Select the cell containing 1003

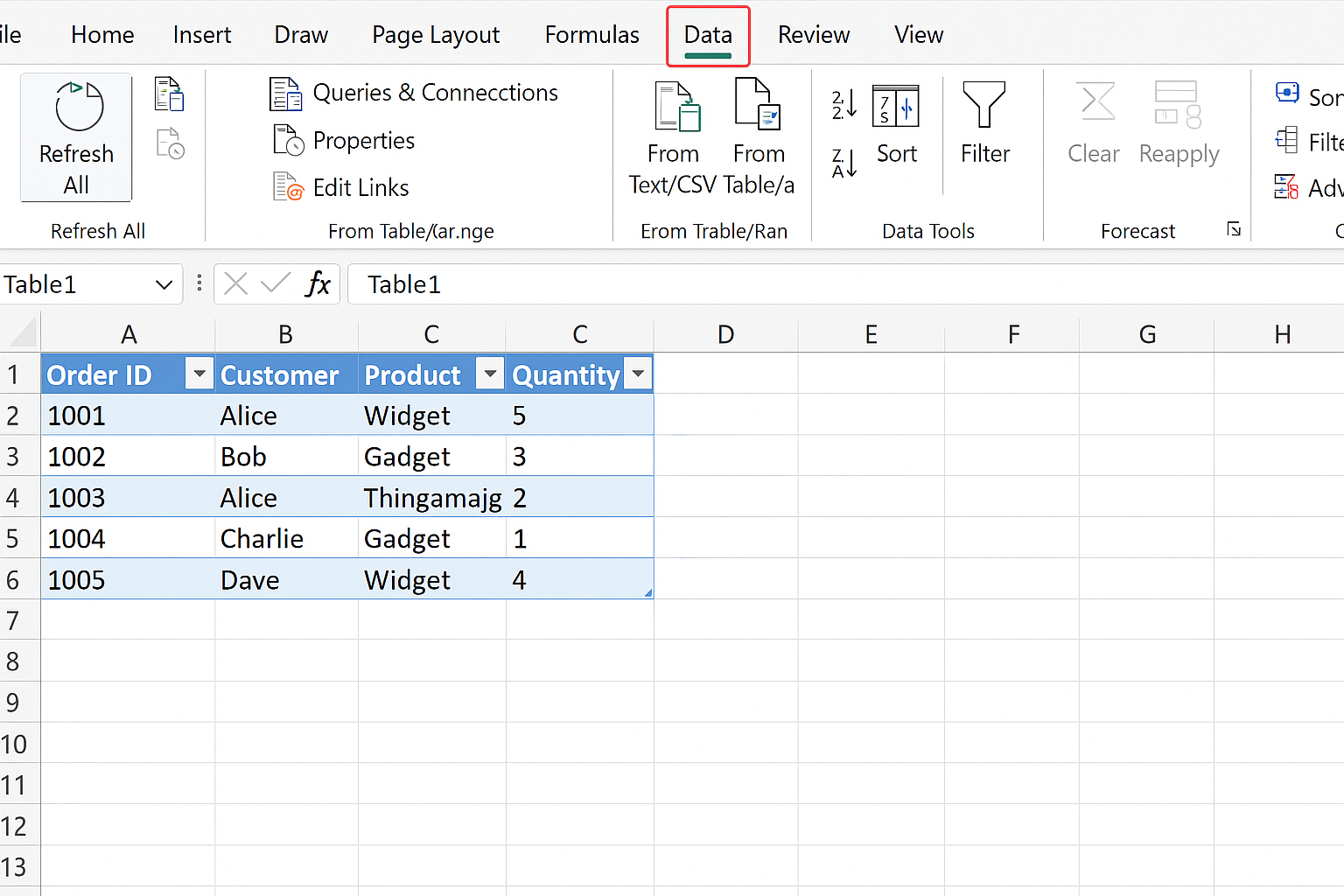128,498
